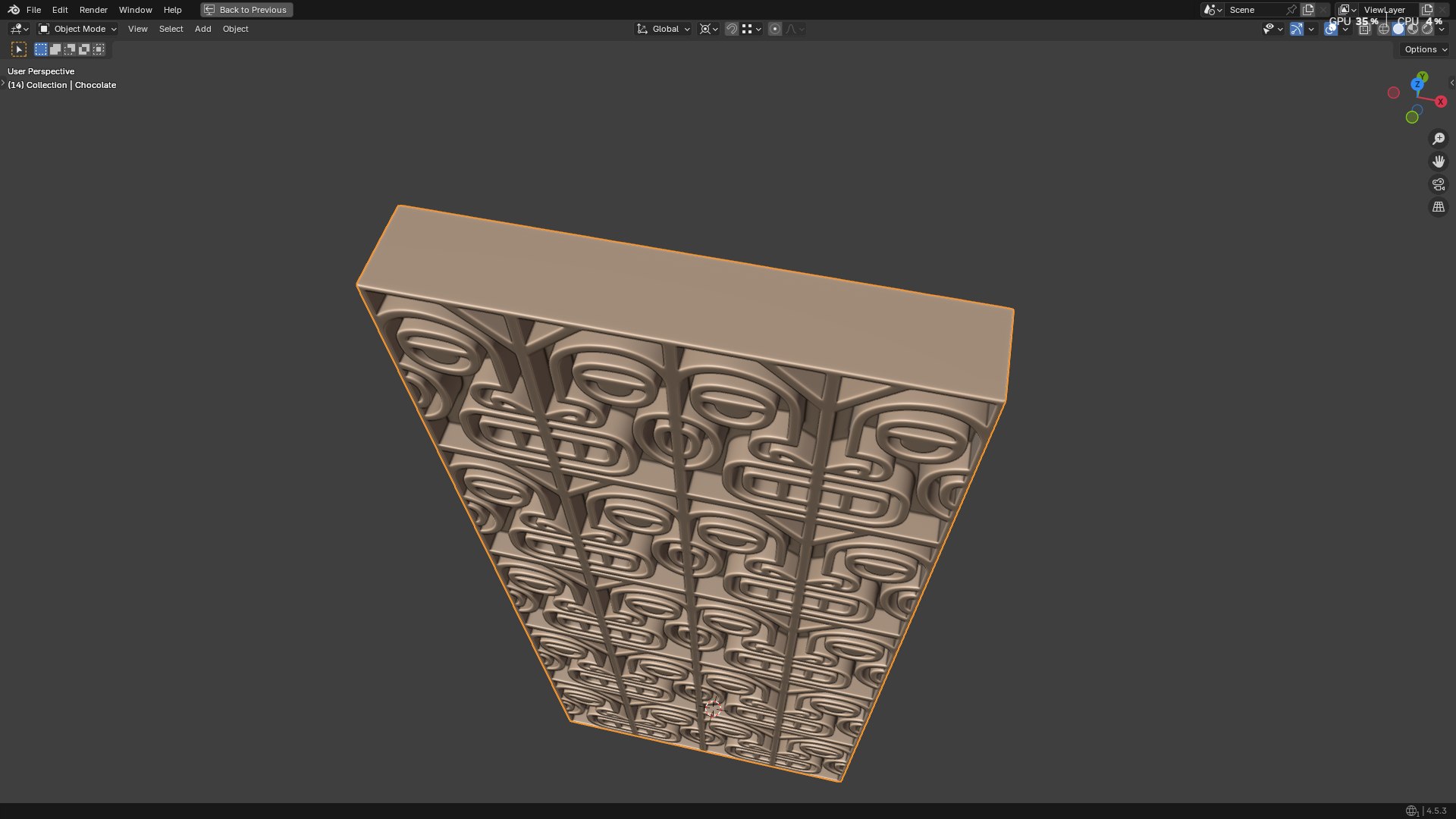
Task: Switch to Wireframe shading
Action: pyautogui.click(x=1384, y=29)
